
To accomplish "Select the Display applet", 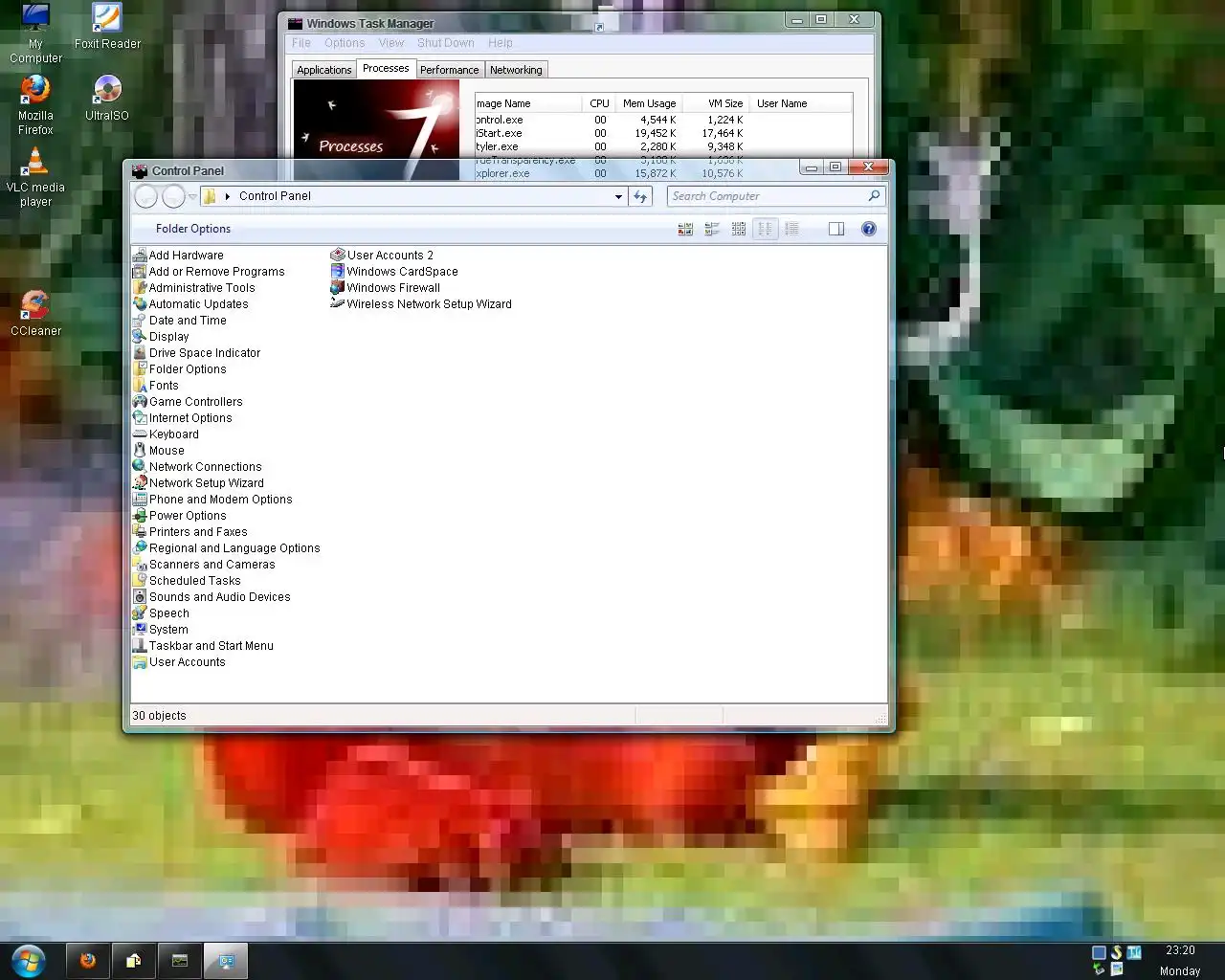I will click(161, 337).
